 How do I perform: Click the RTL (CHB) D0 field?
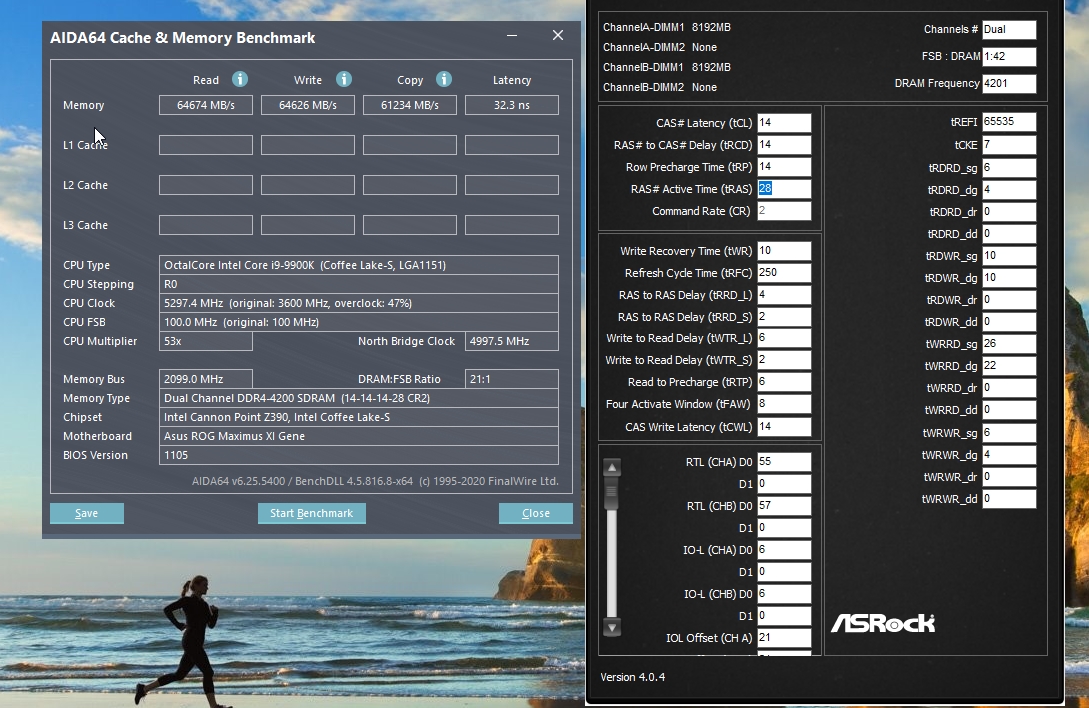point(783,506)
